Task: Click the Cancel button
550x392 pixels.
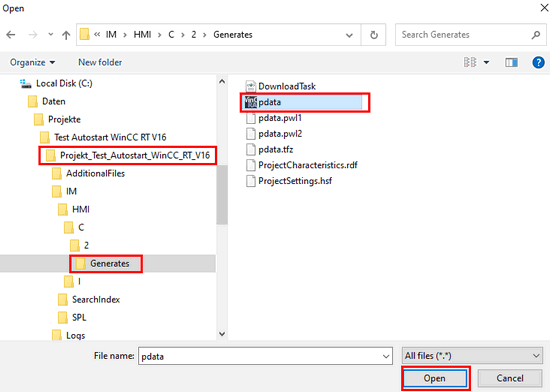Action: tap(510, 378)
